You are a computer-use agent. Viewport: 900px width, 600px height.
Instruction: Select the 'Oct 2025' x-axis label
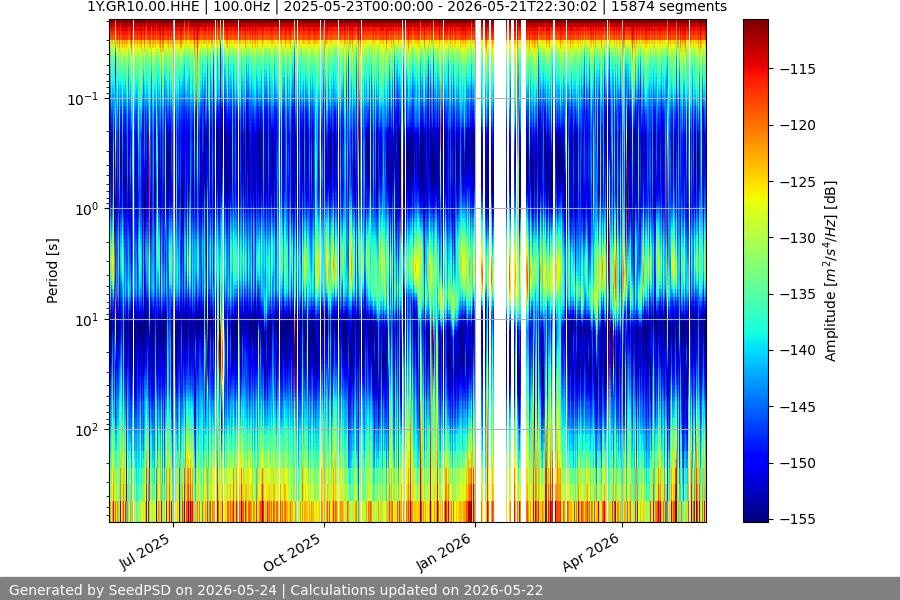click(x=292, y=552)
